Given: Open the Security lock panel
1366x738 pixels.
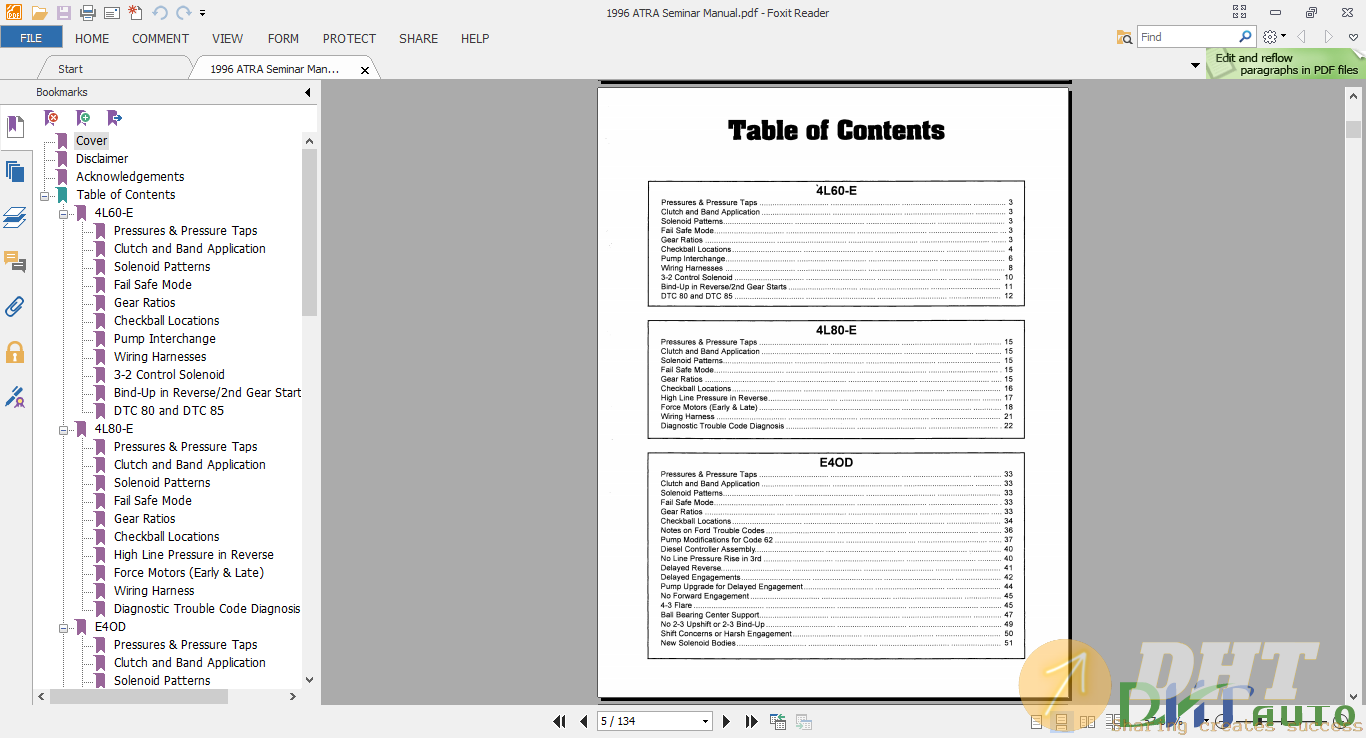Looking at the screenshot, I should coord(15,352).
